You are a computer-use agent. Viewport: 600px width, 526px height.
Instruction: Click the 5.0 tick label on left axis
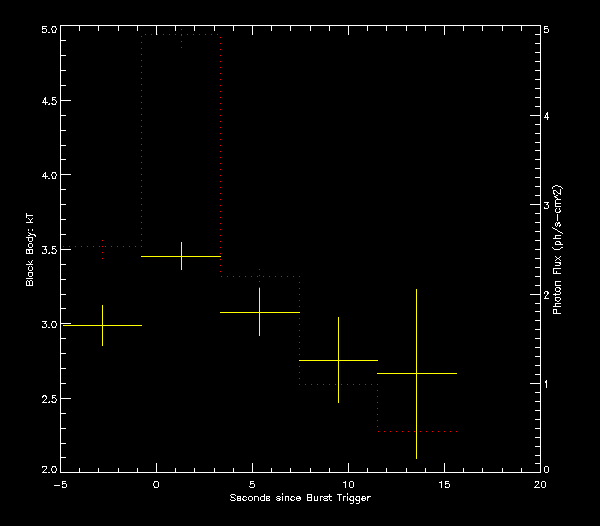coord(46,31)
